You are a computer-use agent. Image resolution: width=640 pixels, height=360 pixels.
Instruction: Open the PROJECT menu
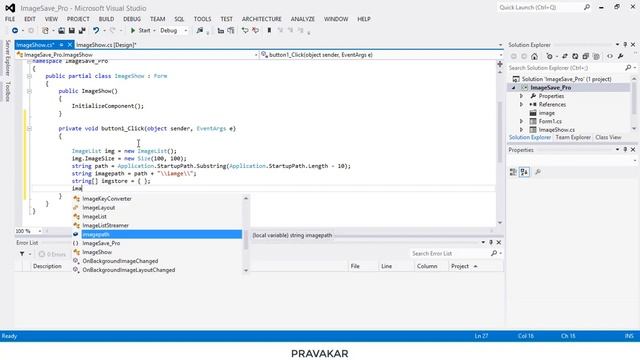78,19
